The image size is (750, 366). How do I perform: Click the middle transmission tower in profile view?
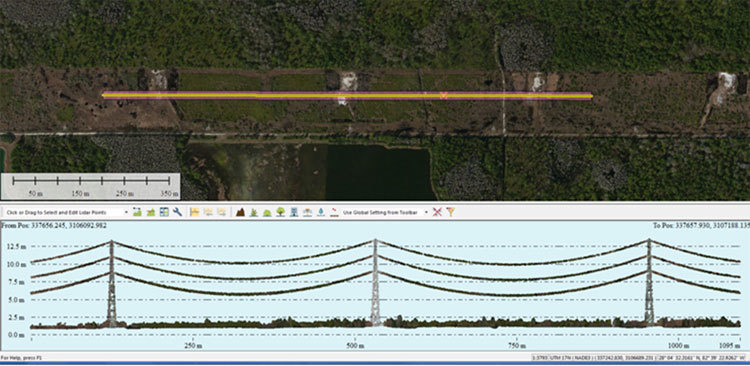click(375, 282)
